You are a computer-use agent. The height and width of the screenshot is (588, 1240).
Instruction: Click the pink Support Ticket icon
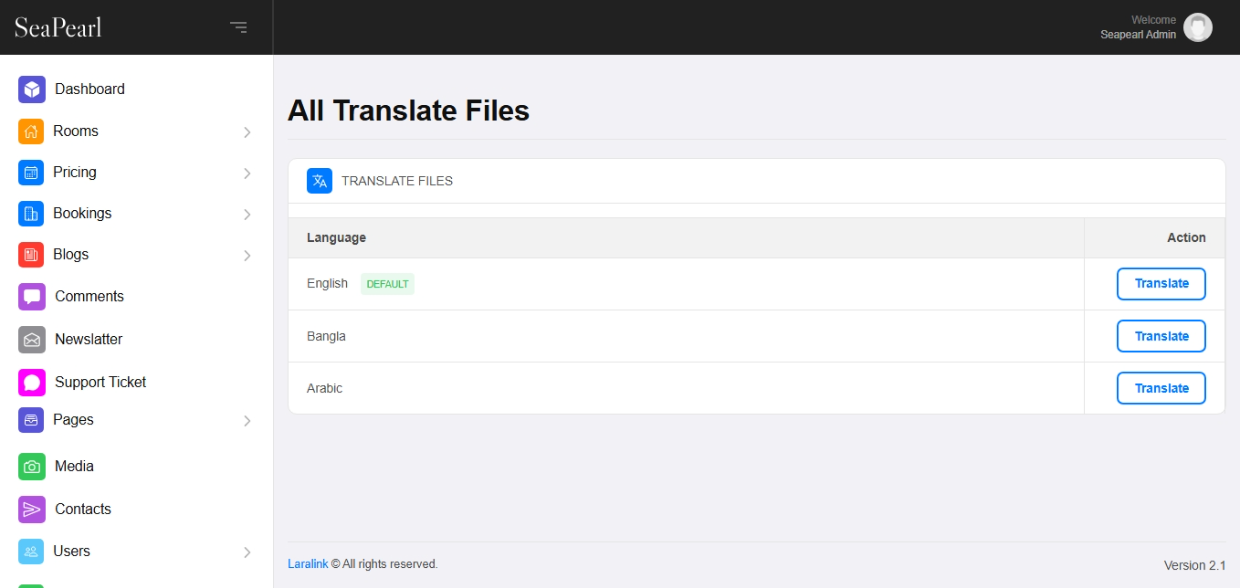[x=32, y=383]
